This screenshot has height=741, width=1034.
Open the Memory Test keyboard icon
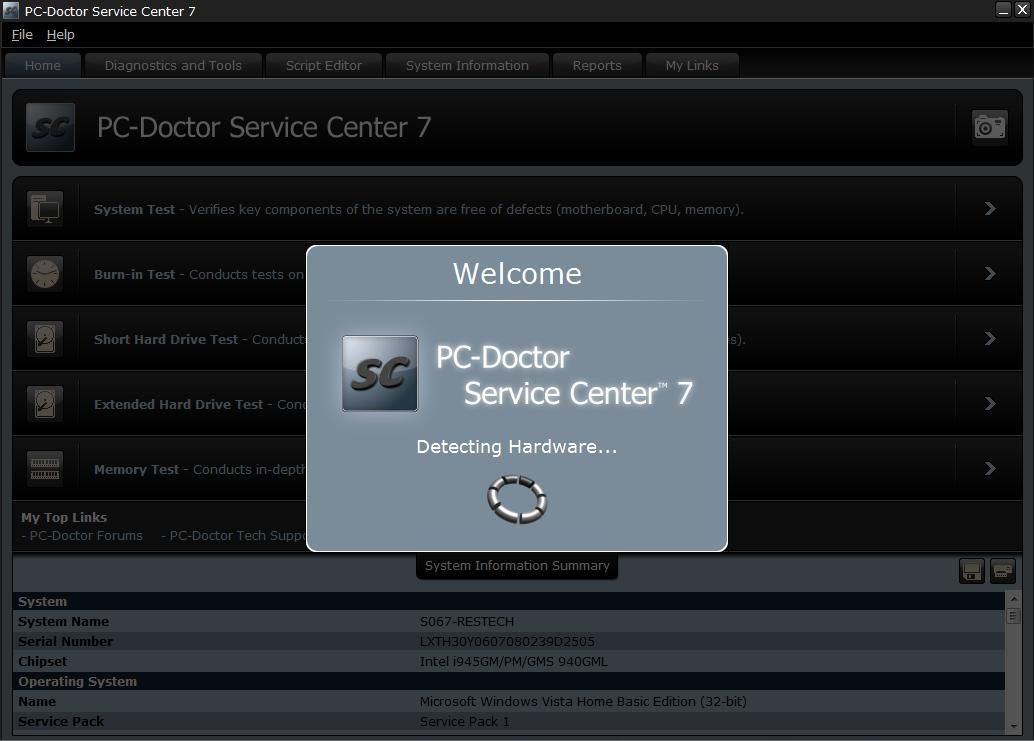45,468
